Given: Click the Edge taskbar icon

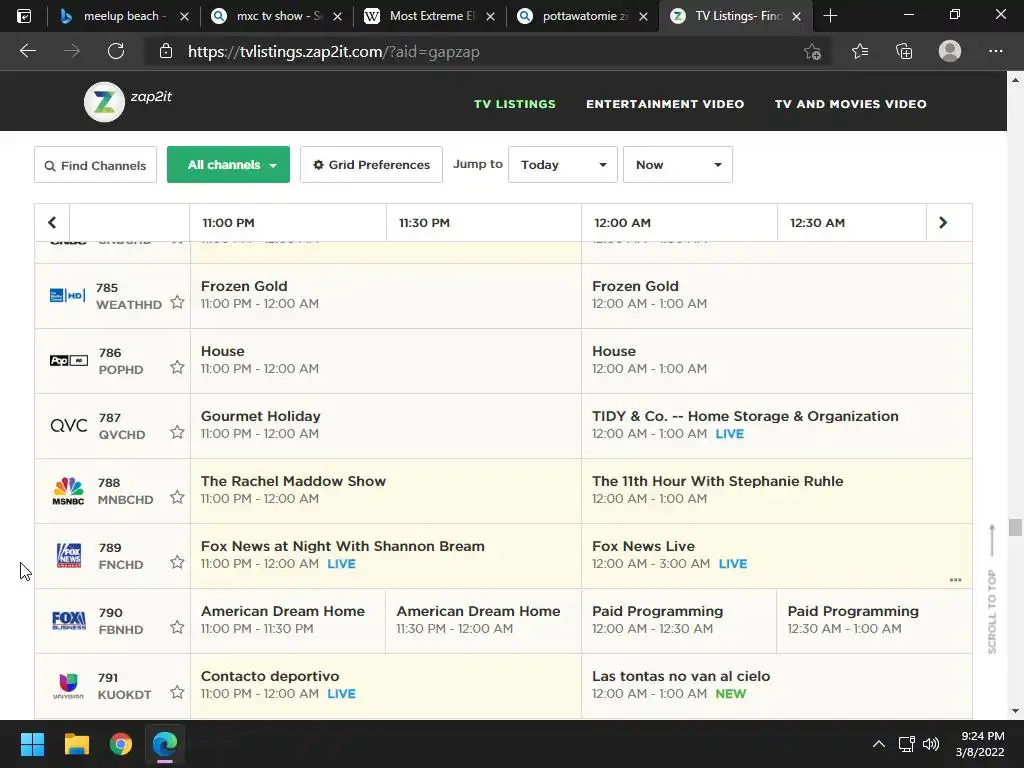Looking at the screenshot, I should click(x=165, y=744).
